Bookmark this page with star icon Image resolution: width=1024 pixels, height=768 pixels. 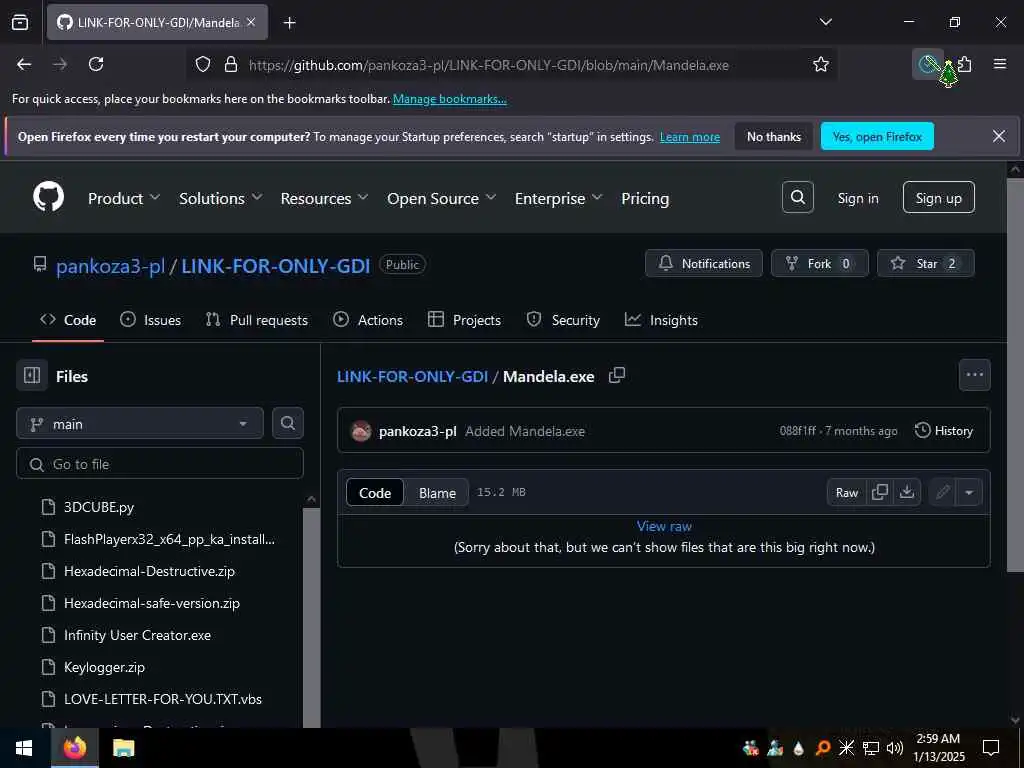point(820,64)
